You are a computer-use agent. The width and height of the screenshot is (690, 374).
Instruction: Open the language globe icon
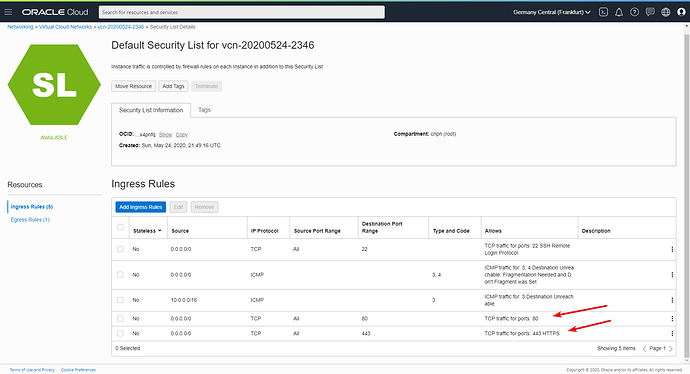point(665,12)
